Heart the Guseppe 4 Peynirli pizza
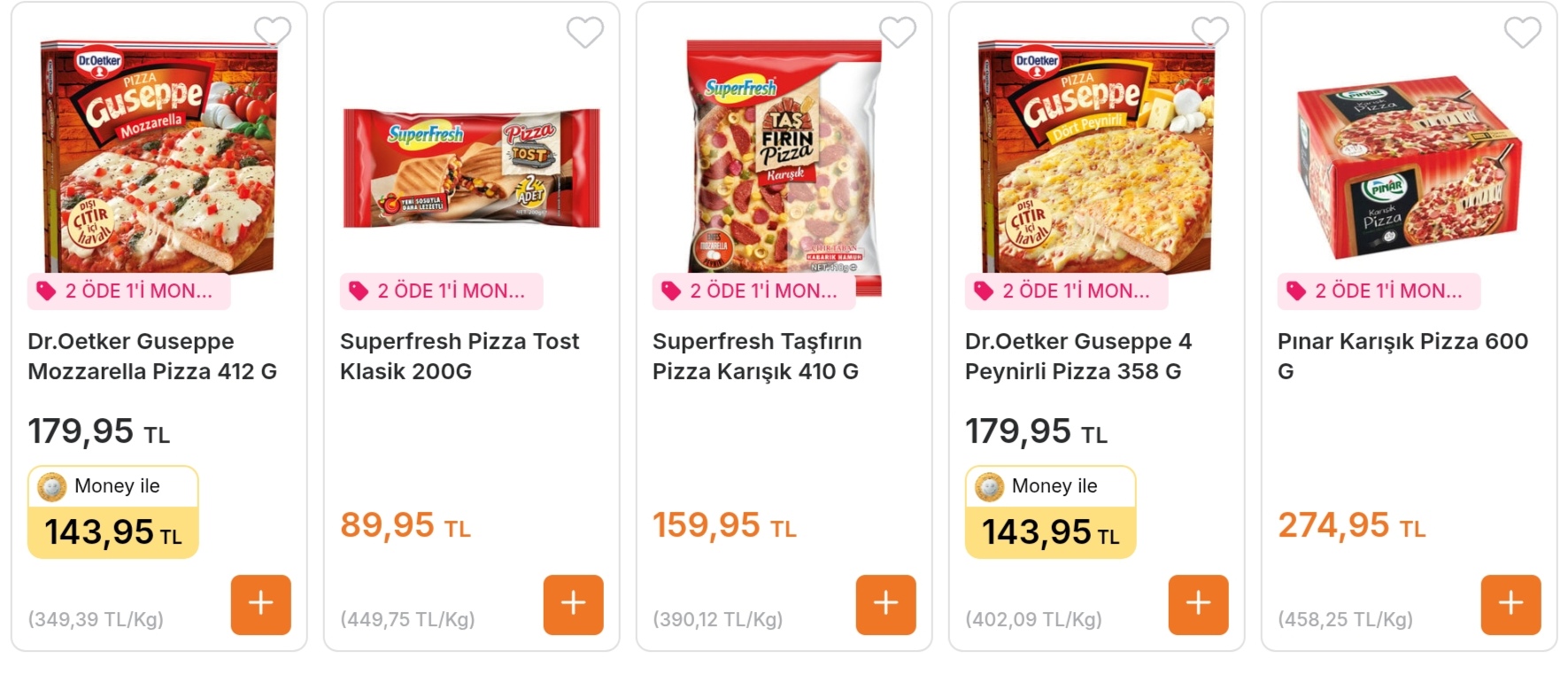Image resolution: width=1568 pixels, height=674 pixels. point(1209,32)
